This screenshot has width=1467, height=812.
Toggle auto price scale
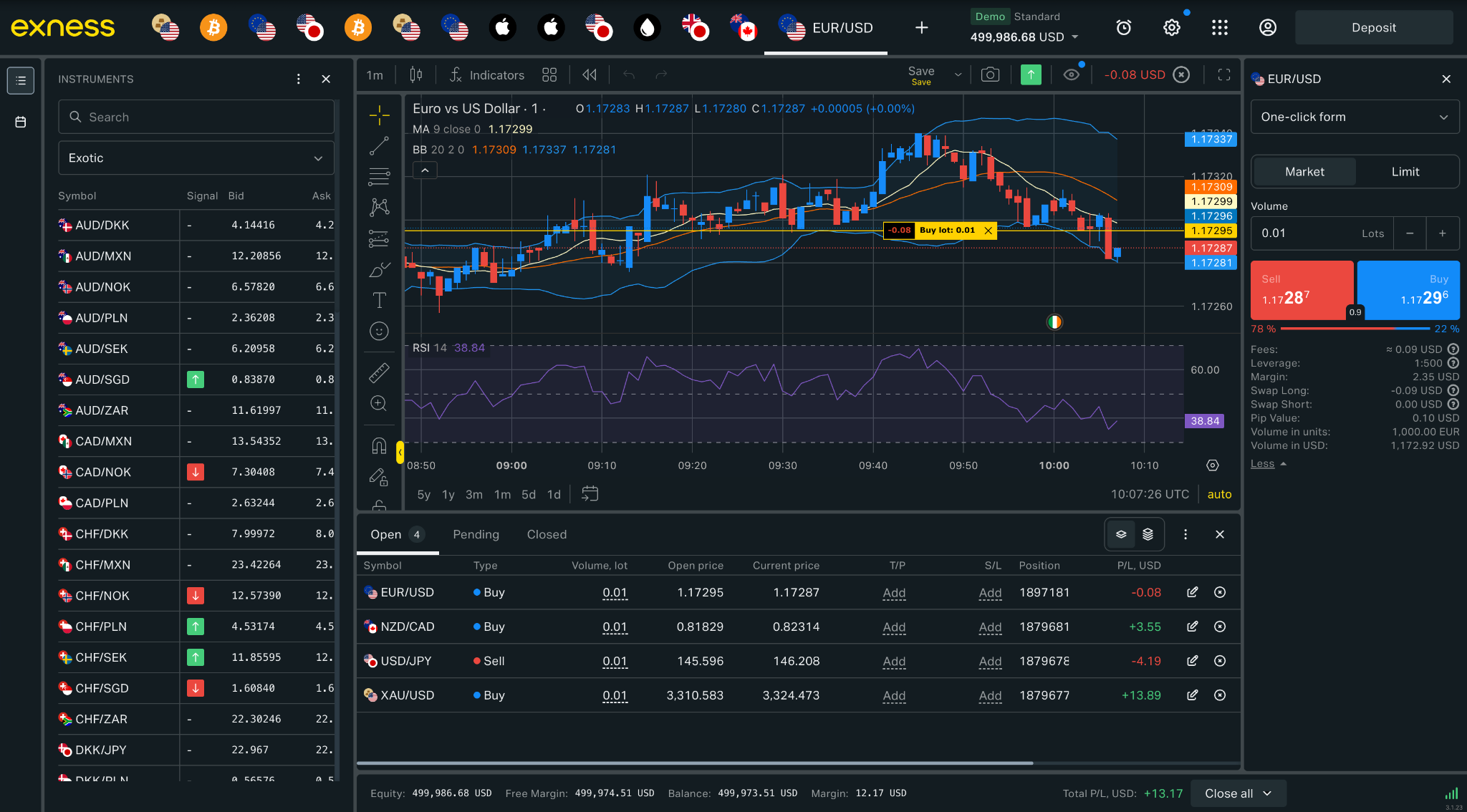coord(1219,494)
